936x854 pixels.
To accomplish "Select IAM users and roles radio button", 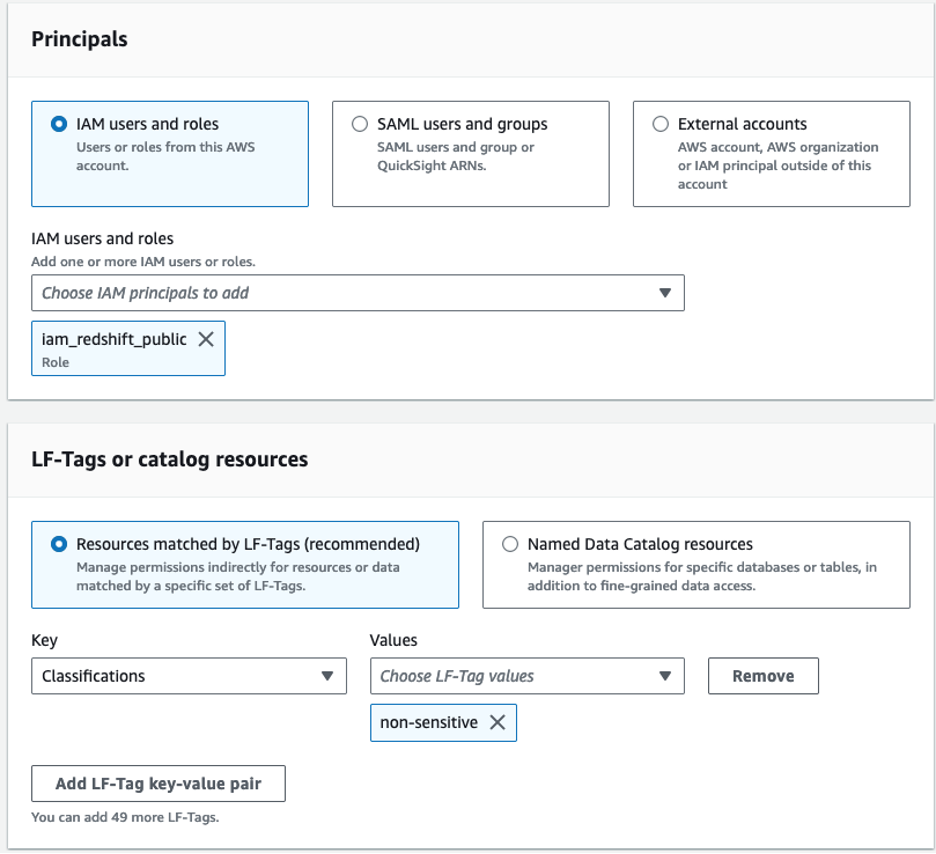I will pos(58,125).
